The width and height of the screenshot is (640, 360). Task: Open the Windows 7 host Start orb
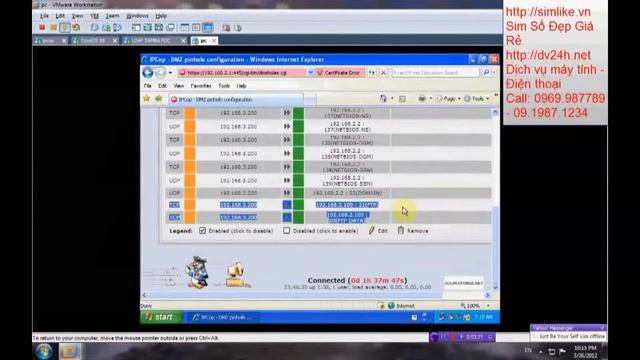[x=44, y=351]
